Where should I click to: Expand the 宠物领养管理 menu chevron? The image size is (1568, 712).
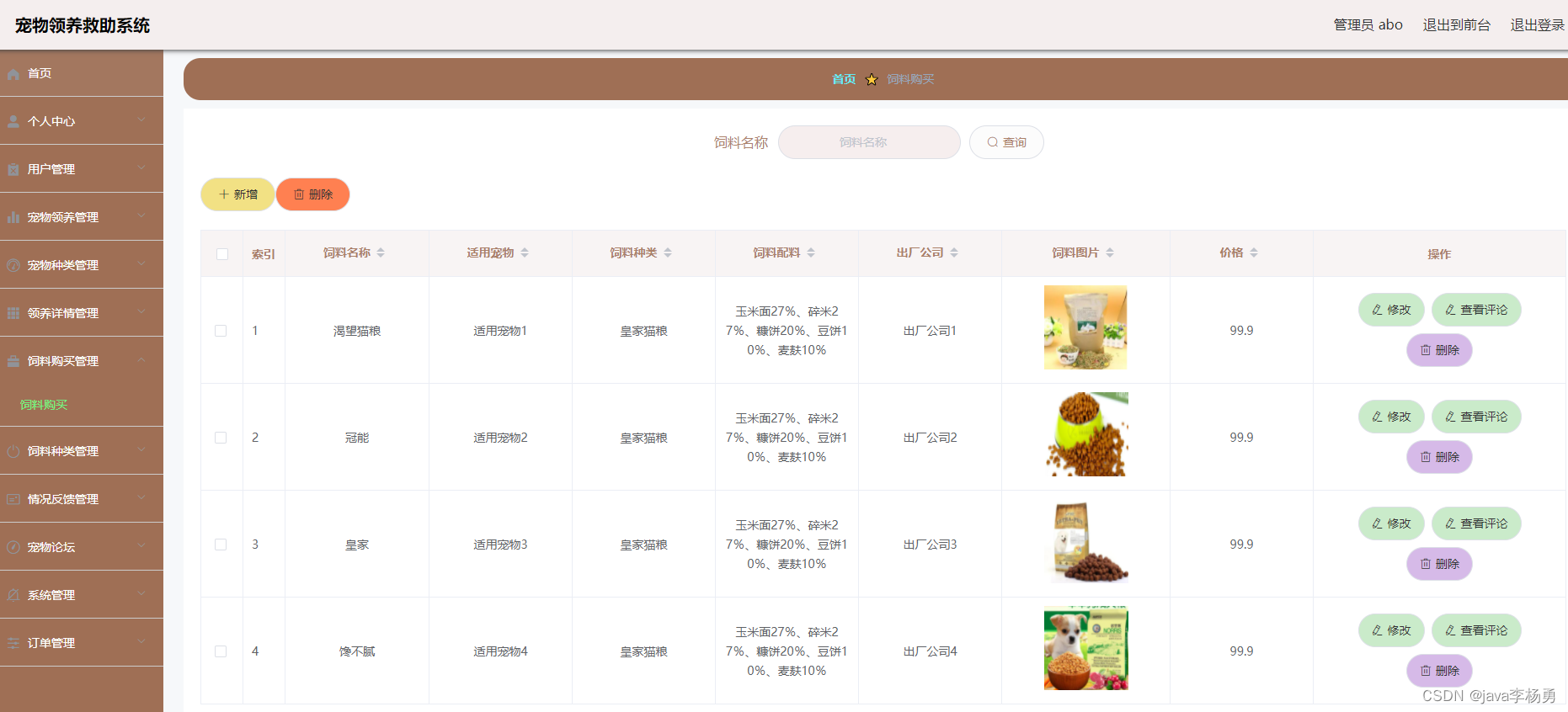(x=141, y=216)
